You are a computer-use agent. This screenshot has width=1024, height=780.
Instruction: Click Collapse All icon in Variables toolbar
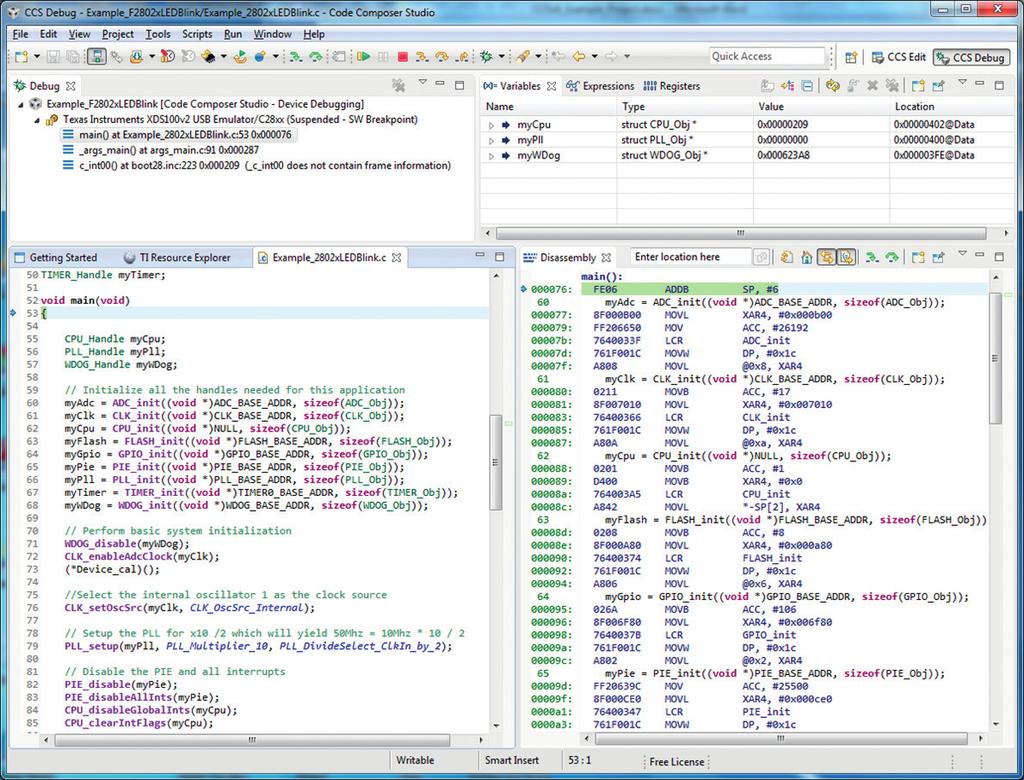807,86
